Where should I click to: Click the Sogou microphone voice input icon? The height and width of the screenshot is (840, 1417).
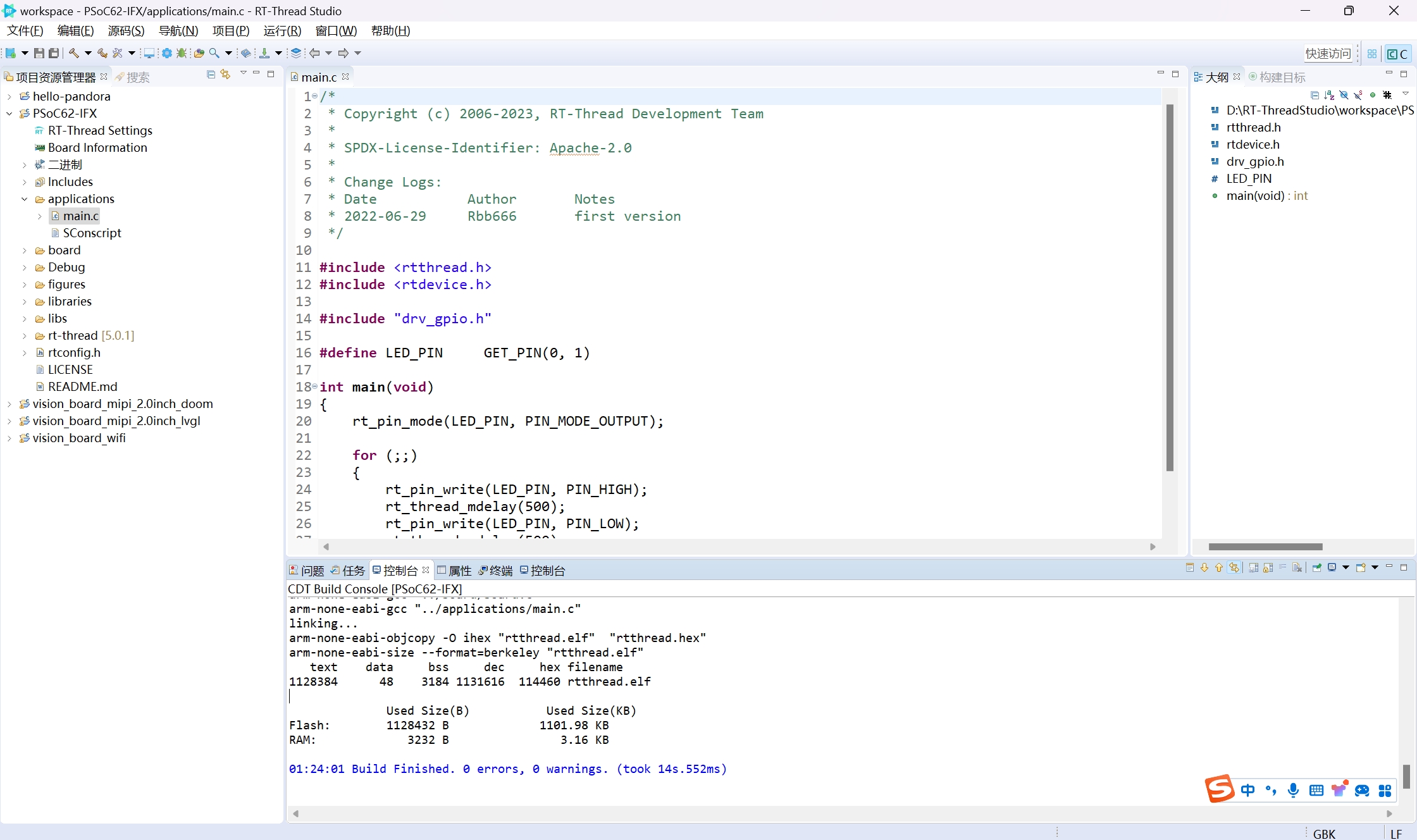tap(1294, 790)
